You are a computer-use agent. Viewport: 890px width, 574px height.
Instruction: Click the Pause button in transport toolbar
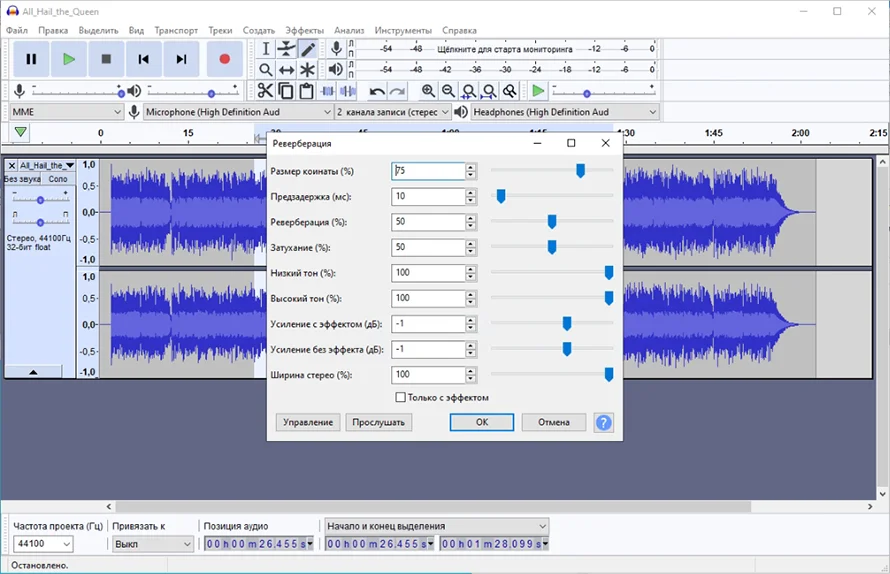(x=31, y=59)
